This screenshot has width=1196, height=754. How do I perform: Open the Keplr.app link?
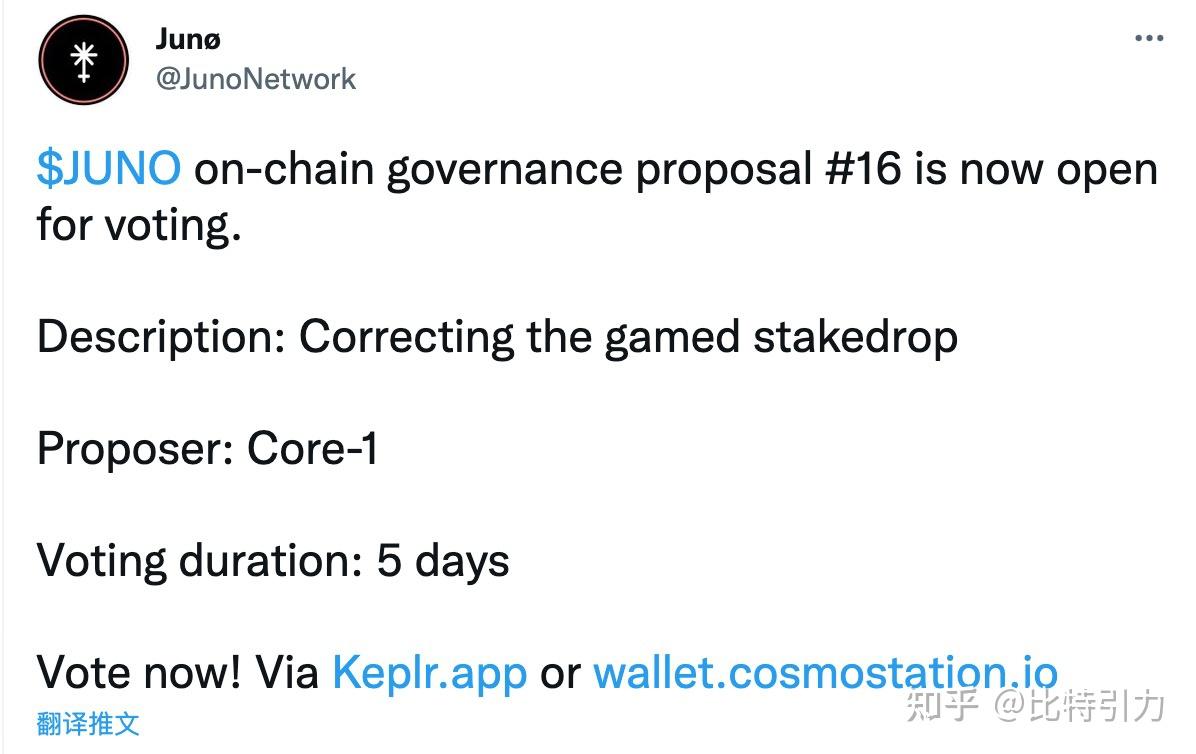pyautogui.click(x=429, y=672)
